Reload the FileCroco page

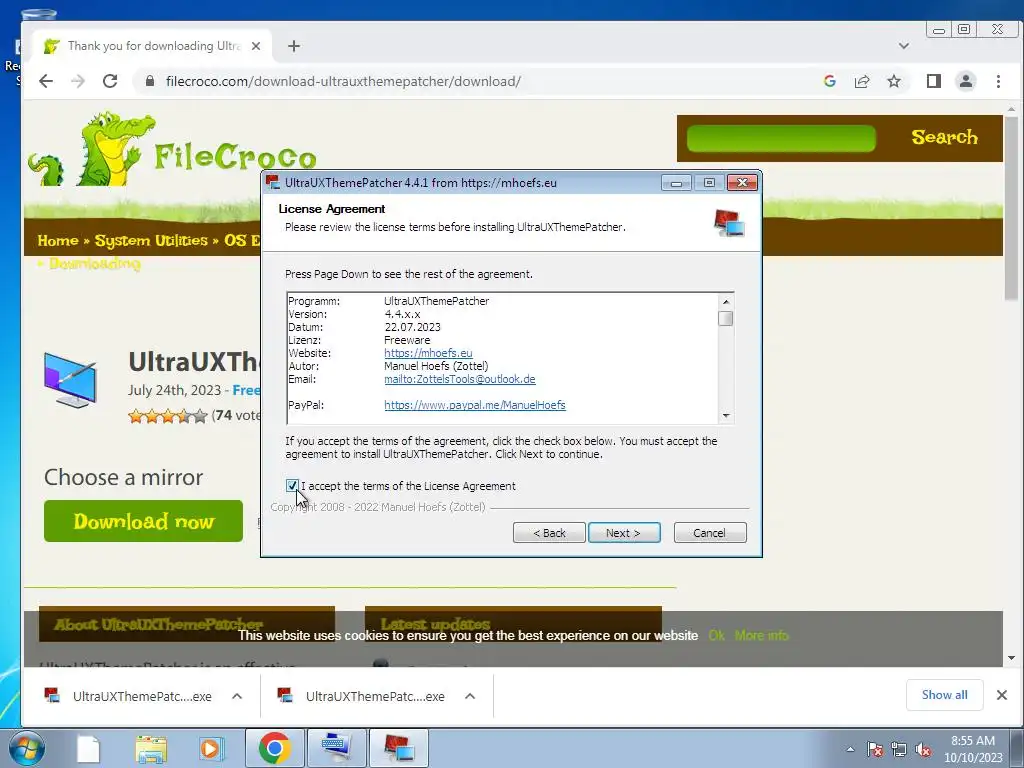coord(110,81)
